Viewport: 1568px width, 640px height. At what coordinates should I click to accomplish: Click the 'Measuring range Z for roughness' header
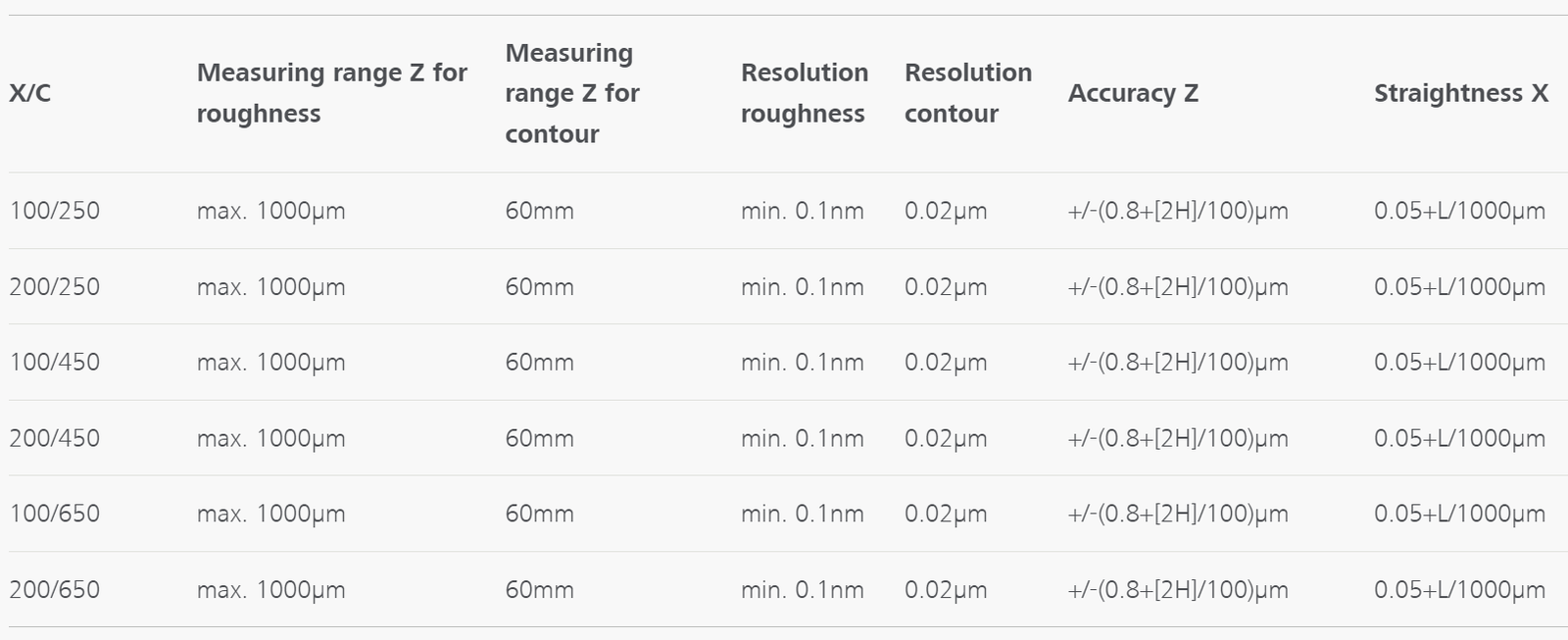(x=331, y=93)
